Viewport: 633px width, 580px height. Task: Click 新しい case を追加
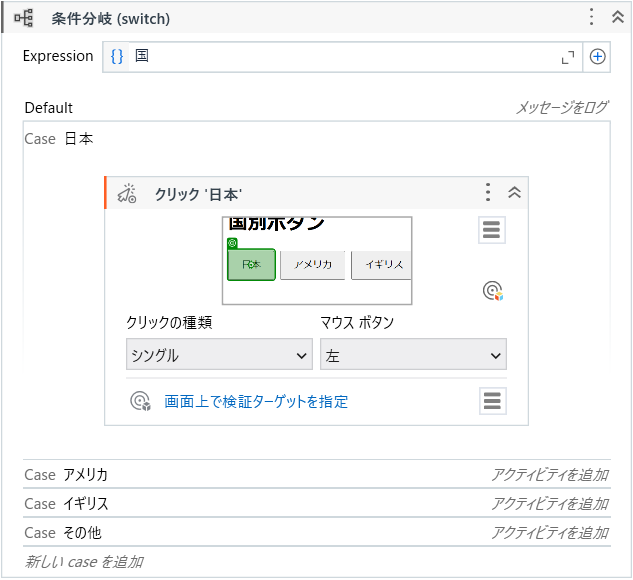tap(85, 562)
